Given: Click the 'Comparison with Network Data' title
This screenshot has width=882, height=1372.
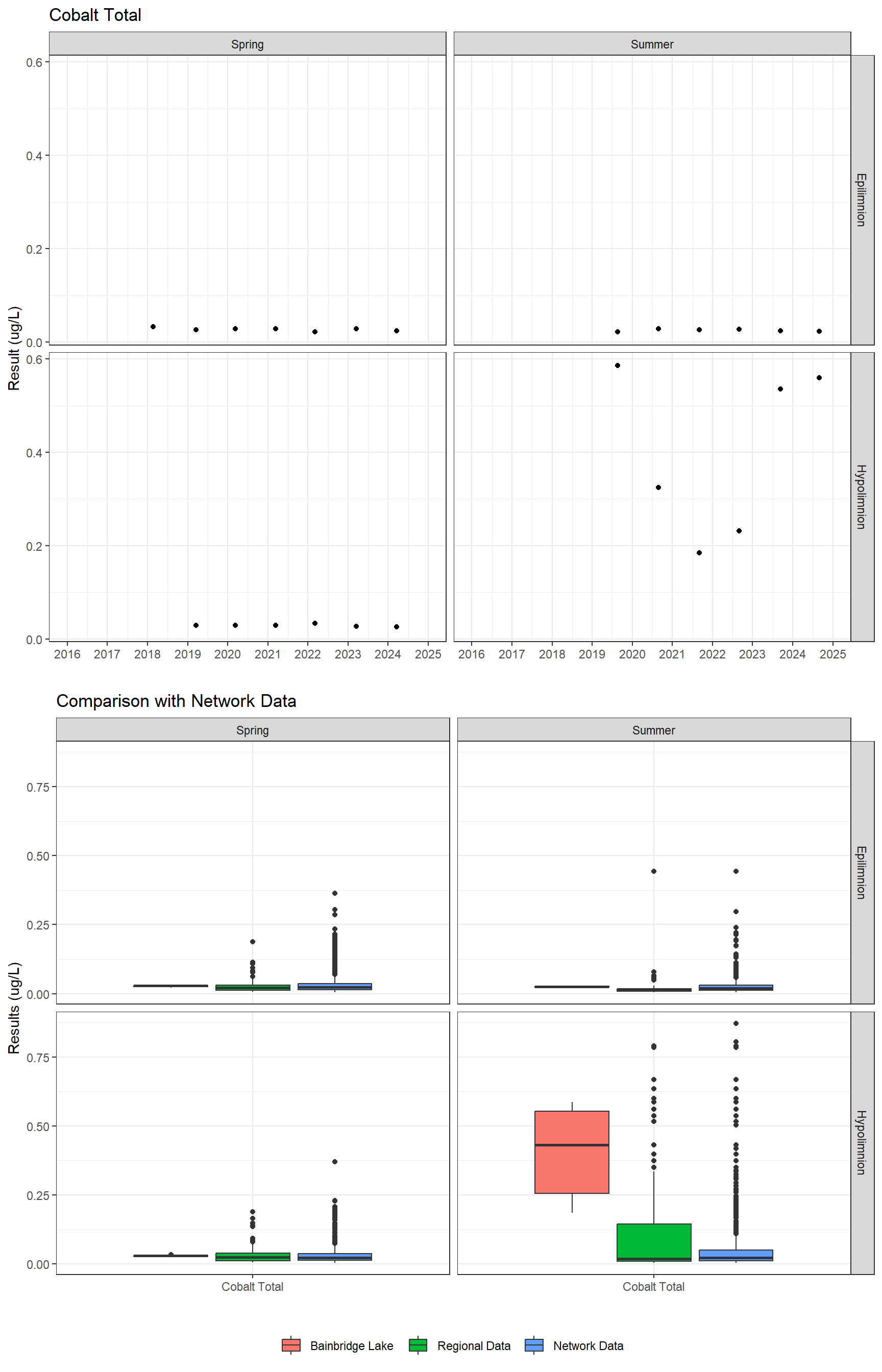Looking at the screenshot, I should [177, 701].
